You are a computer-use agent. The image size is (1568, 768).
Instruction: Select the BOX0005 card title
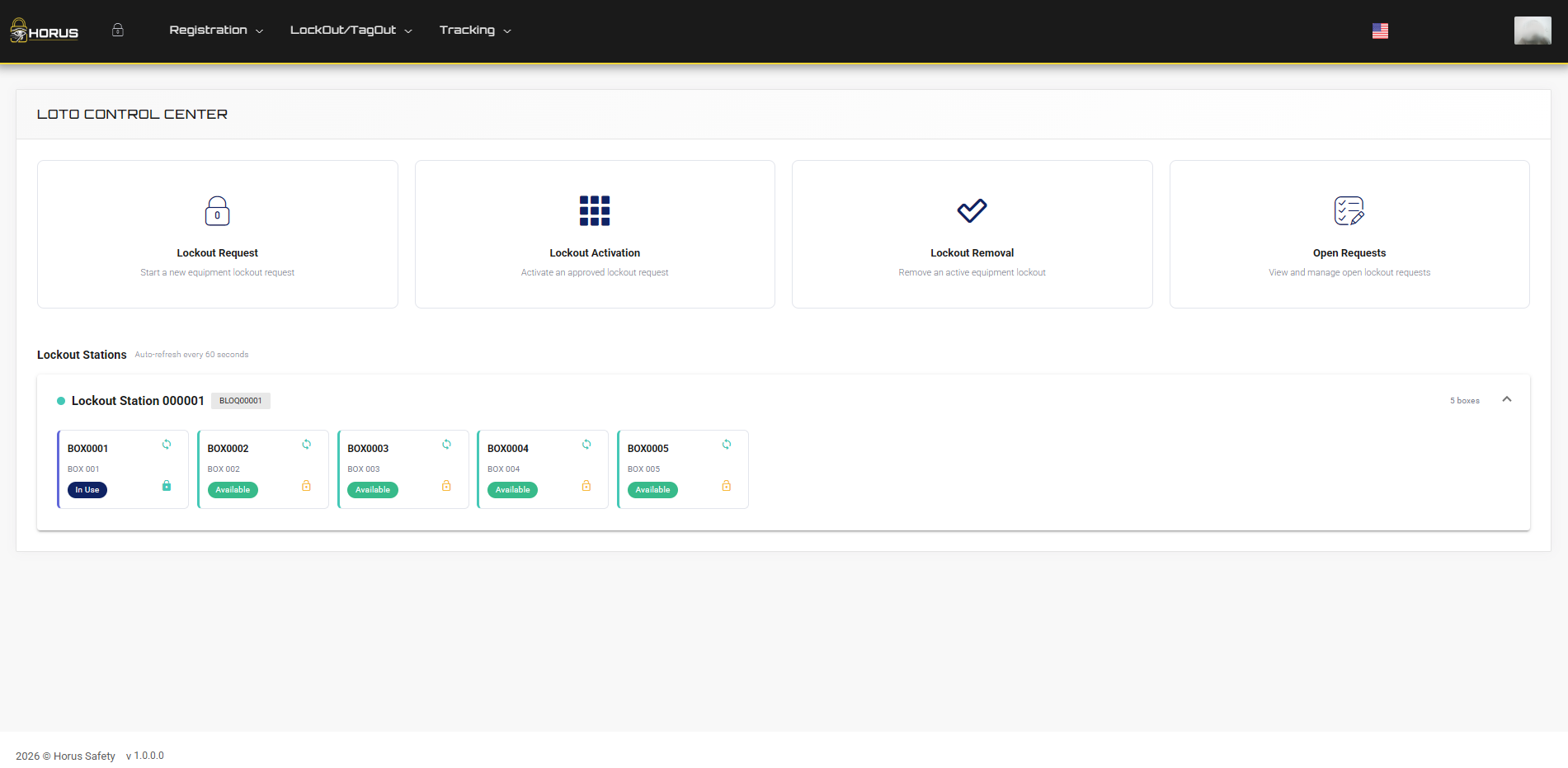[648, 449]
